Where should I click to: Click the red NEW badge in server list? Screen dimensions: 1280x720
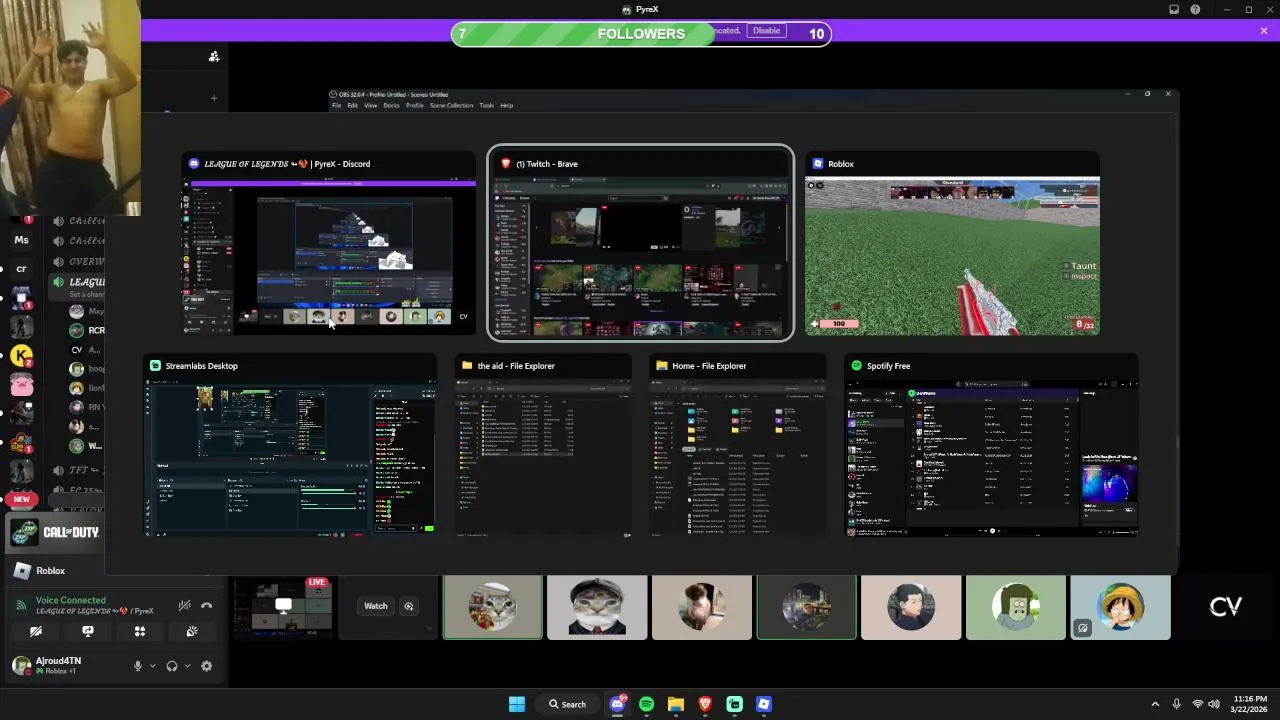click(x=22, y=499)
